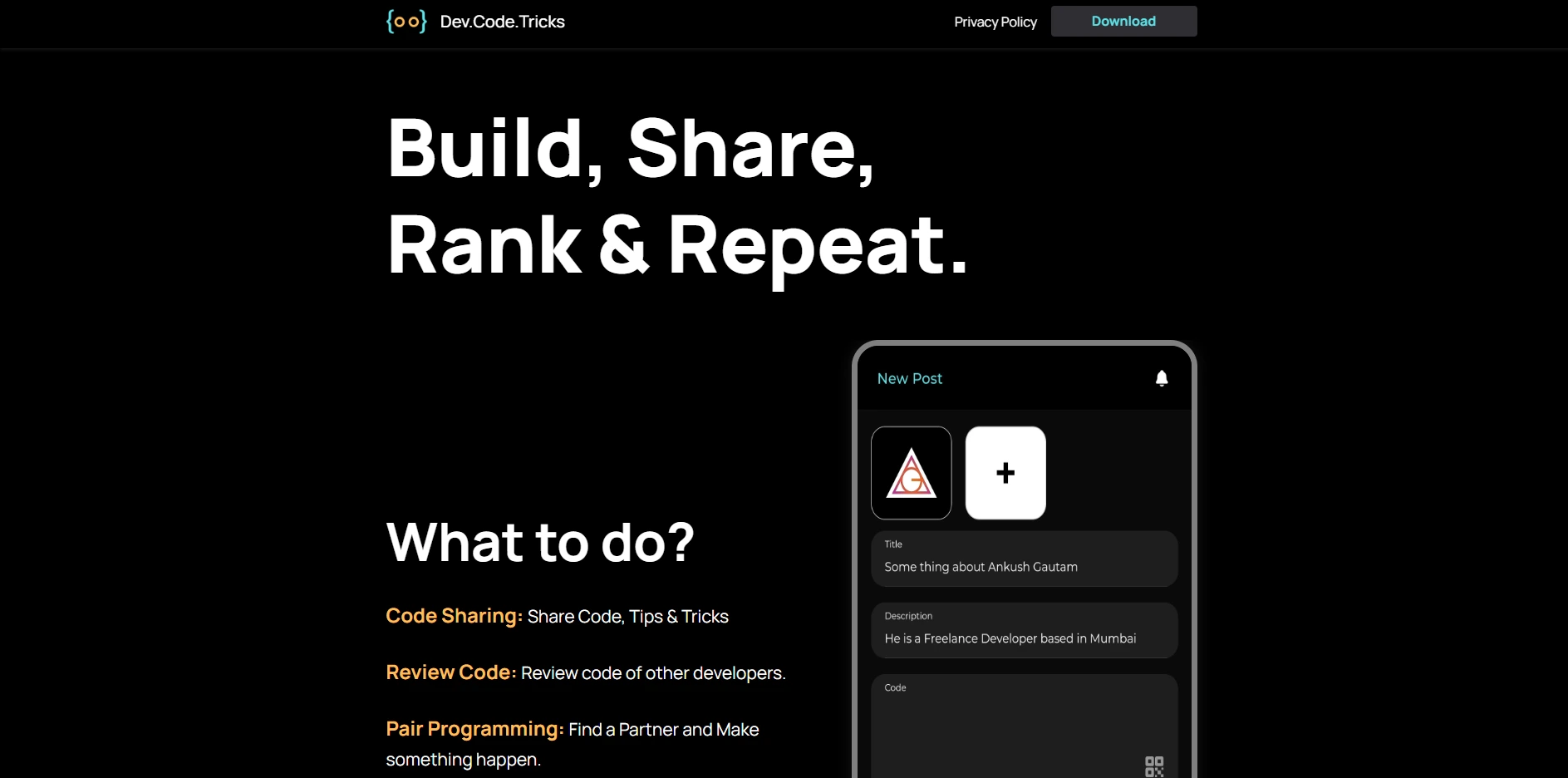This screenshot has width=1568, height=778.
Task: Click the notification bell icon
Action: tap(1161, 378)
